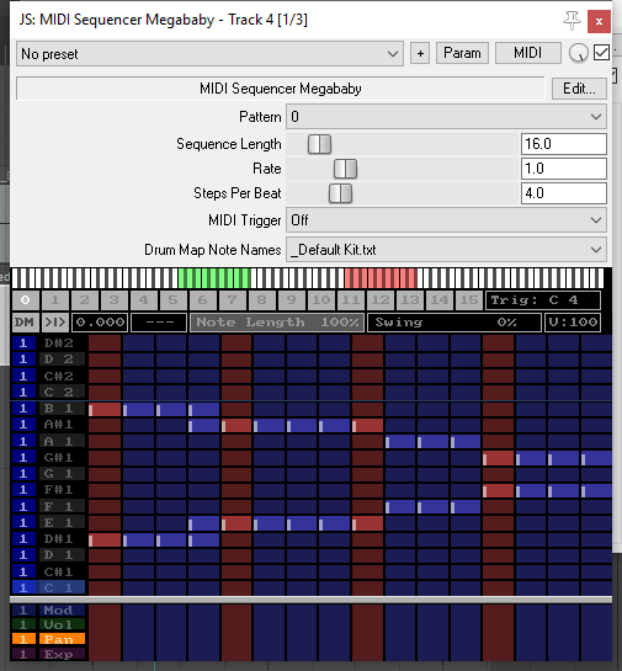The image size is (622, 671).
Task: Click the Steps Per Beat slider handle
Action: 340,193
